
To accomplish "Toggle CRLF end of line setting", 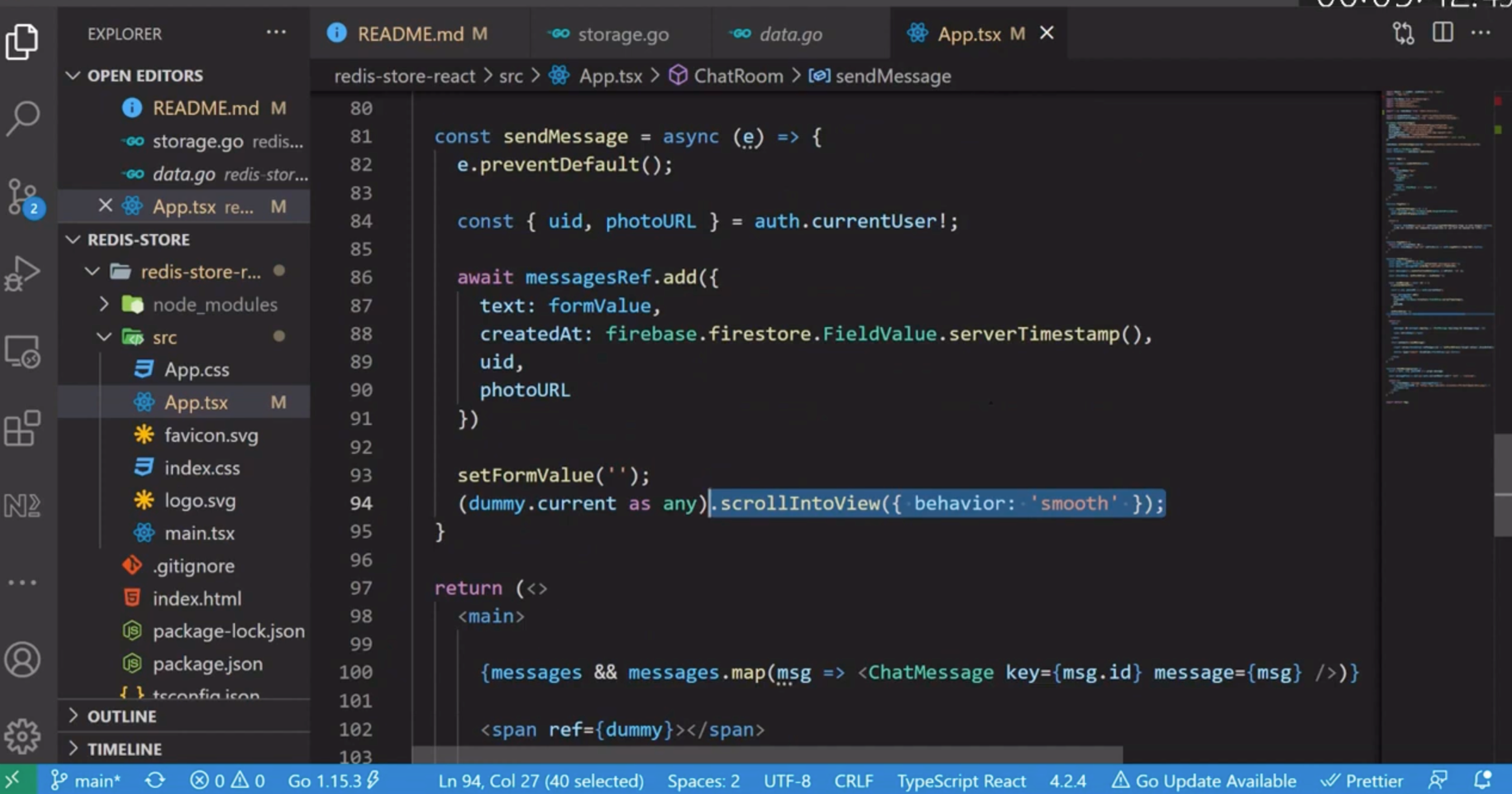I will [853, 781].
